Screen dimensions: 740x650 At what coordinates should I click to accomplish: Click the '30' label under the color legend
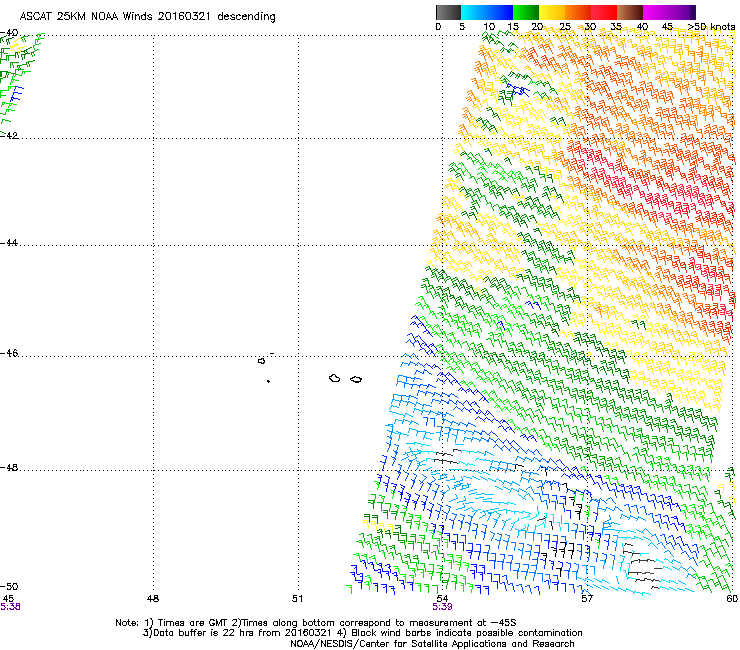click(x=590, y=26)
